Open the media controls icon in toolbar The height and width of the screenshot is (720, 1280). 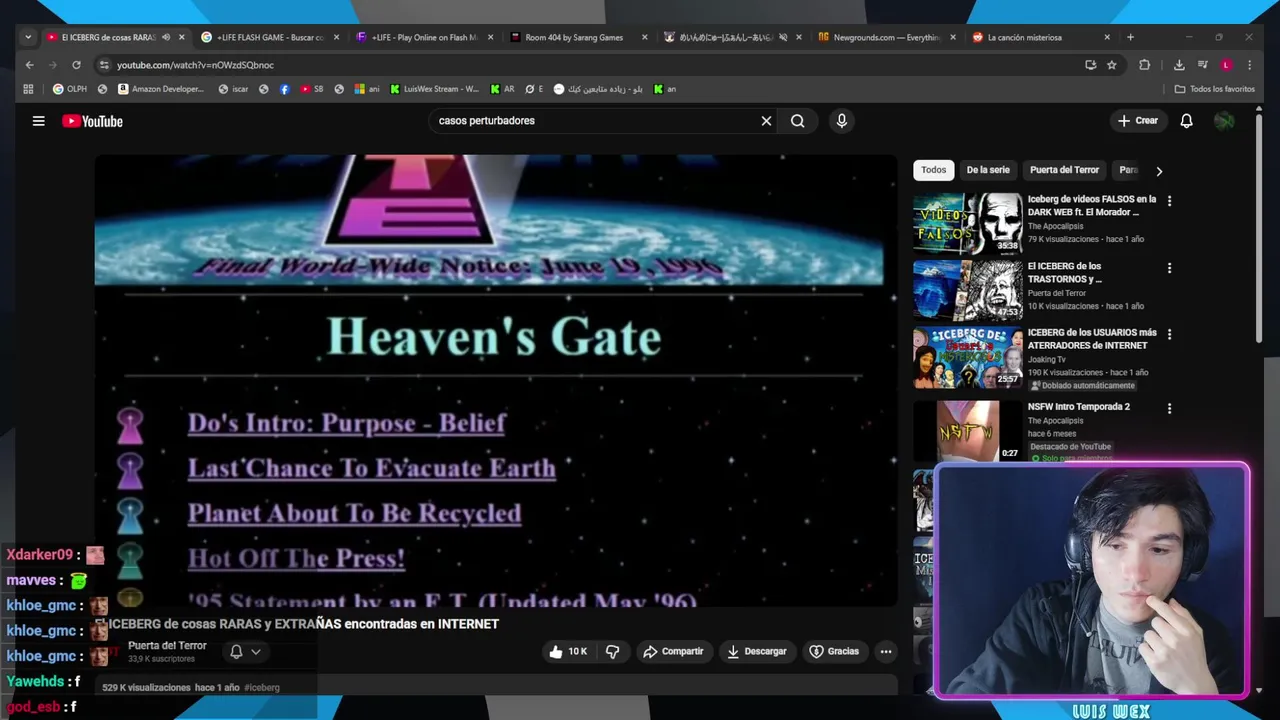[1202, 65]
